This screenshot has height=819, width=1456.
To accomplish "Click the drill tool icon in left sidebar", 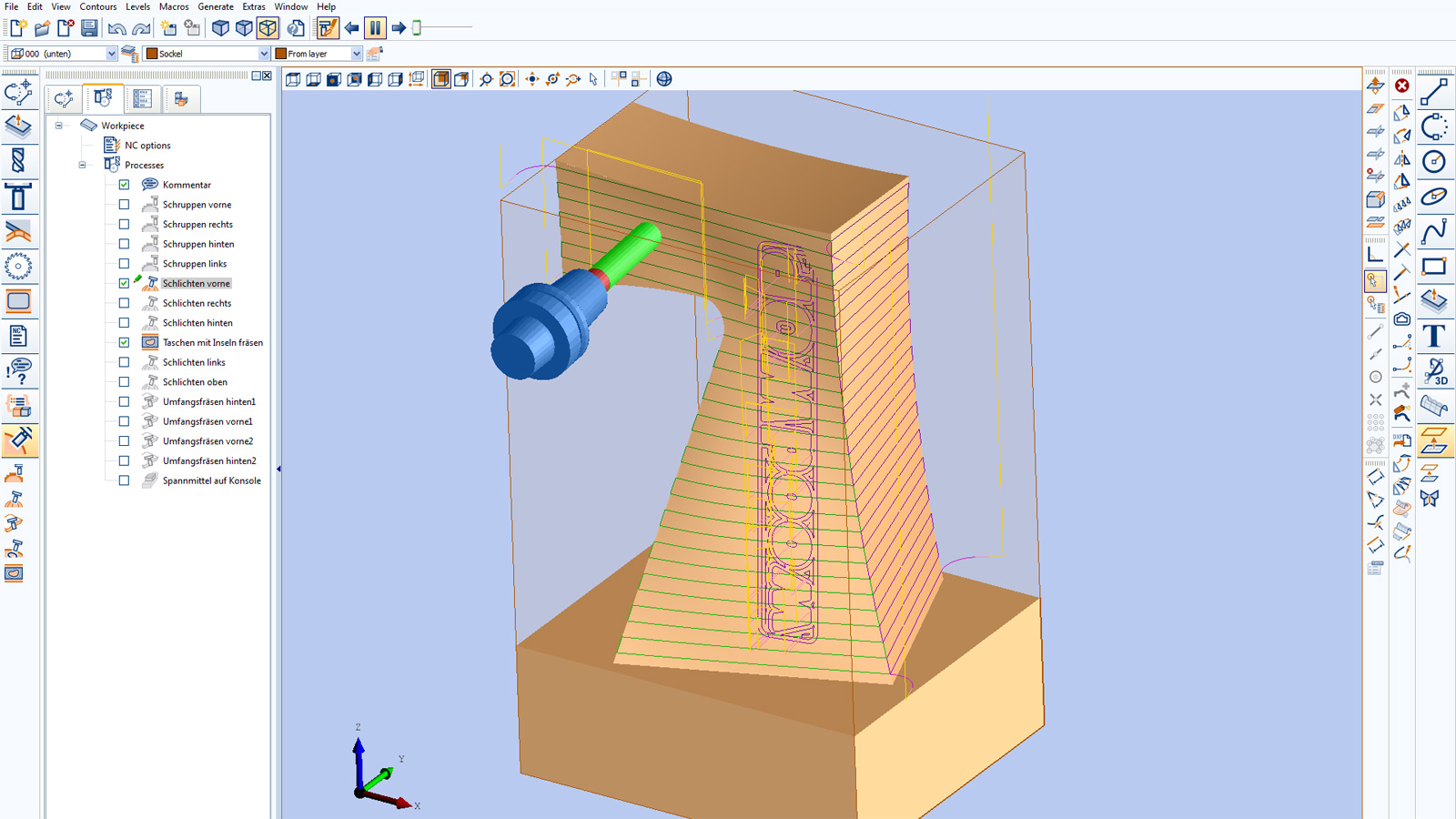I will click(18, 162).
